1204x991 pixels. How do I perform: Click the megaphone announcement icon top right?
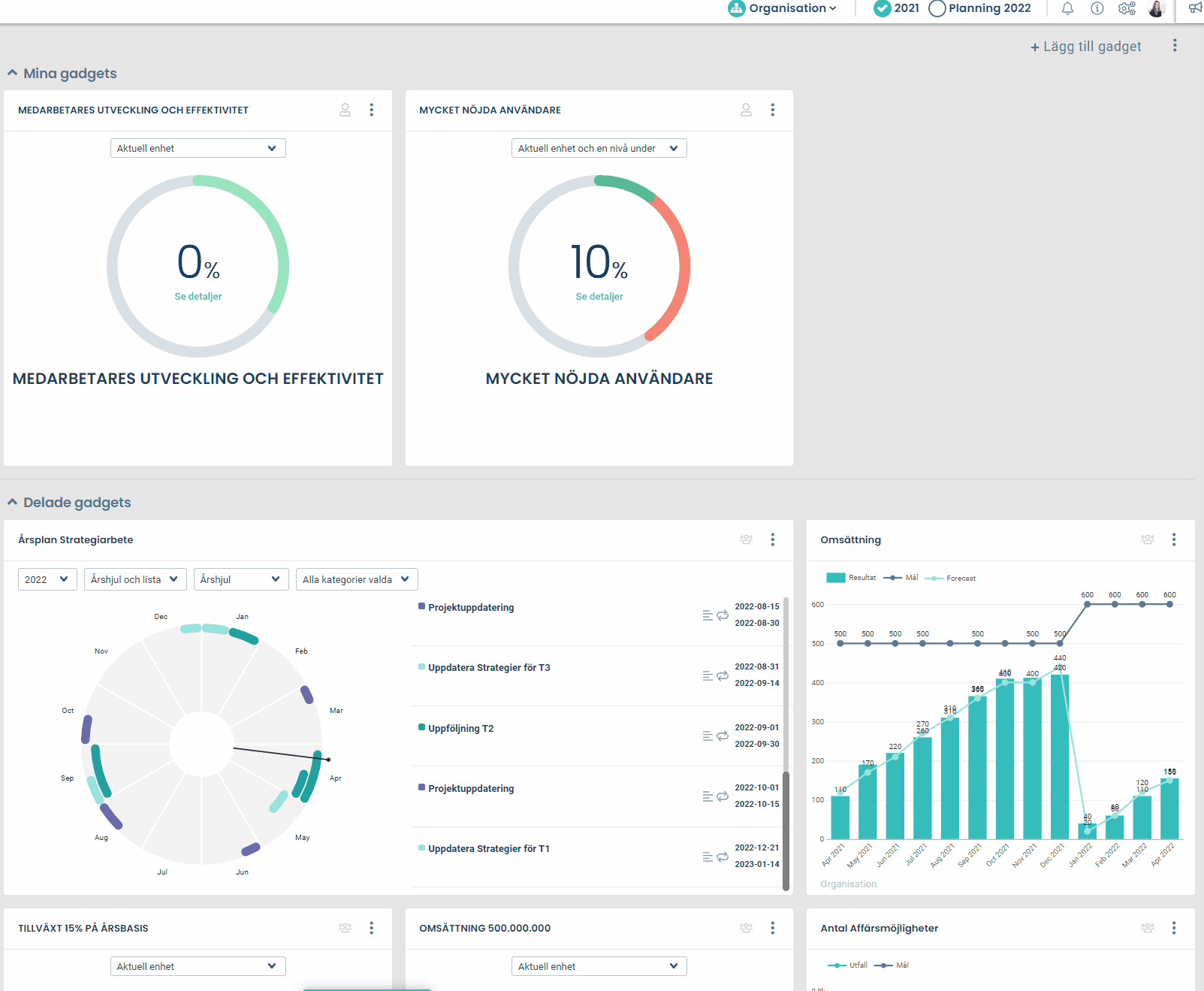click(1194, 9)
